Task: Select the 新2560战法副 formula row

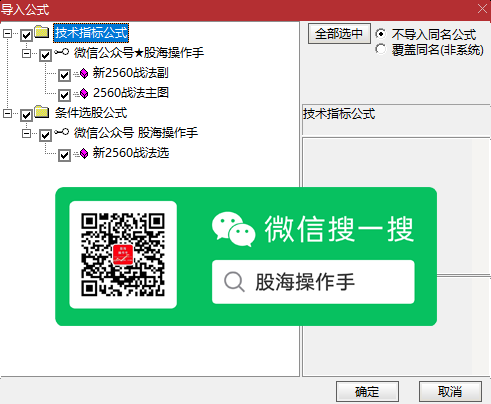Action: (x=131, y=73)
